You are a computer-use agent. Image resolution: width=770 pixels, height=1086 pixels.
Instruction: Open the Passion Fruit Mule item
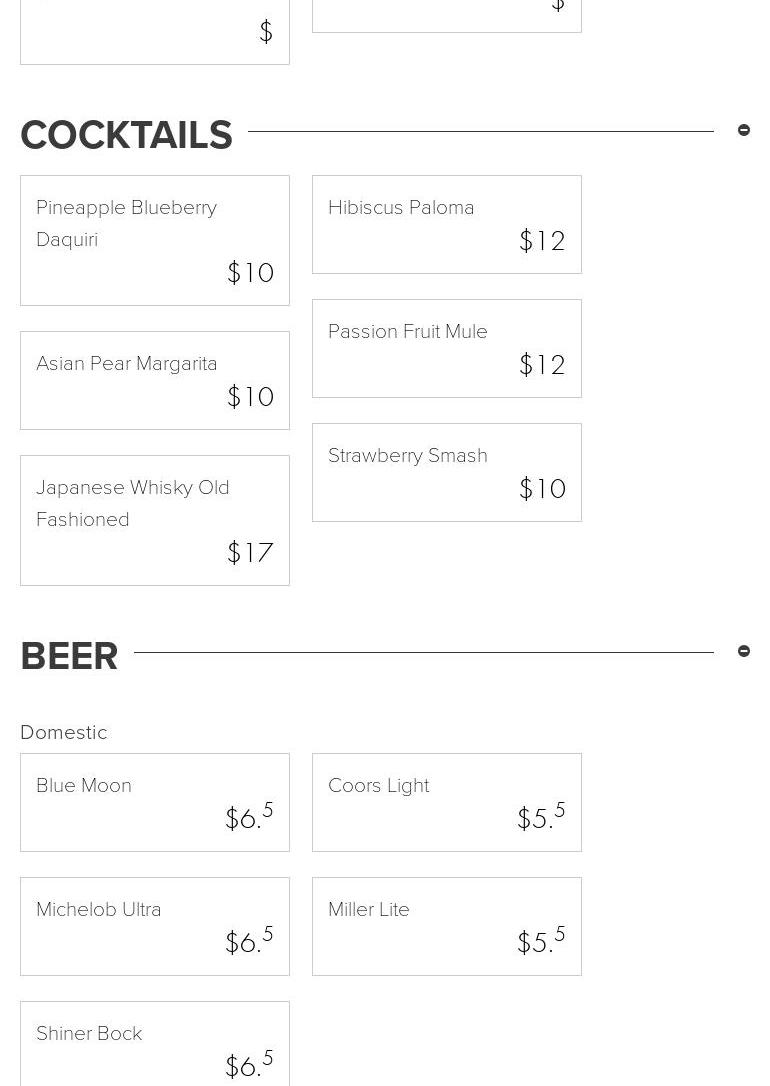(x=447, y=348)
